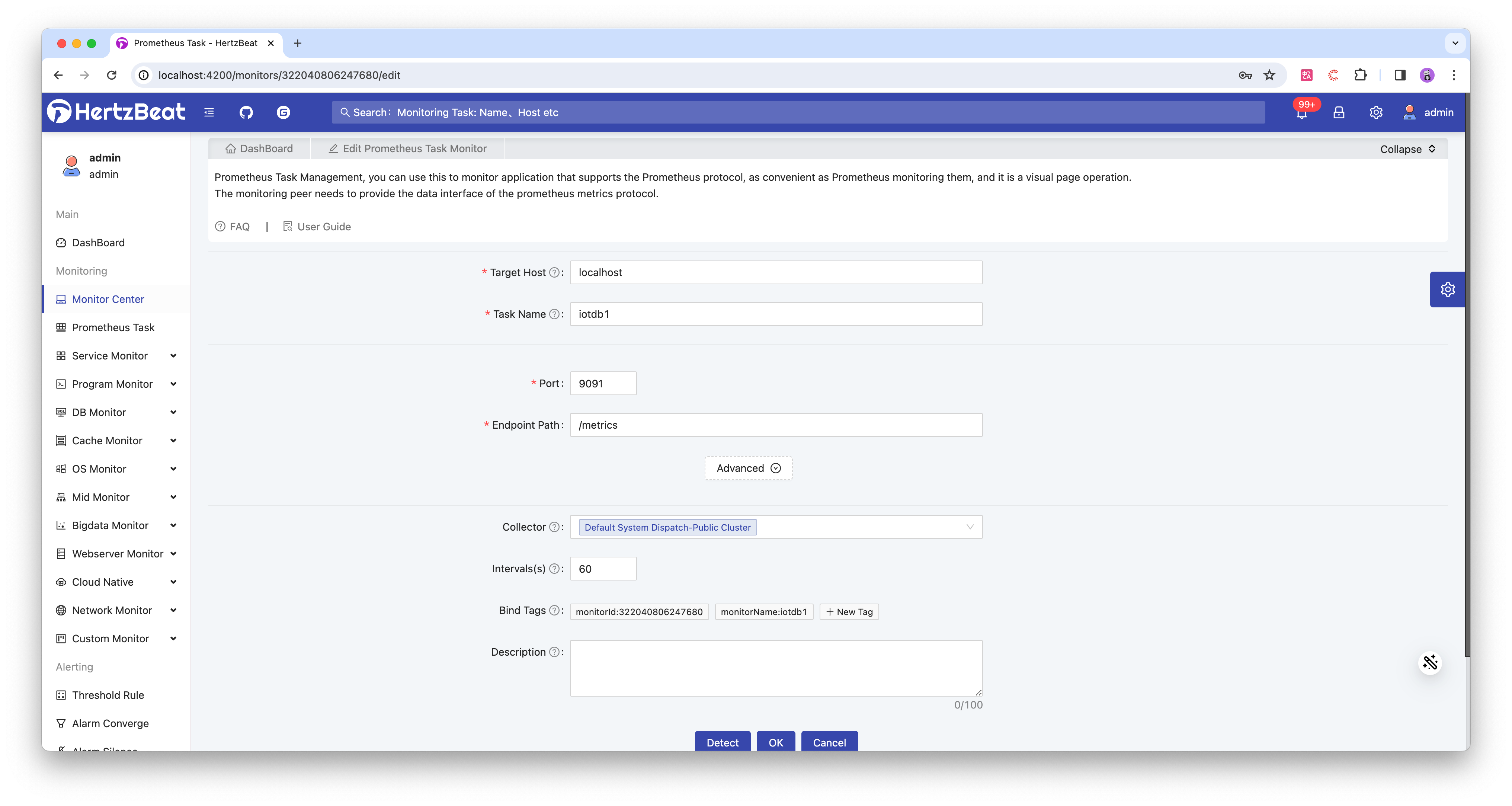Image resolution: width=1512 pixels, height=806 pixels.
Task: Open Prometheus Task in the sidebar
Action: tap(113, 327)
